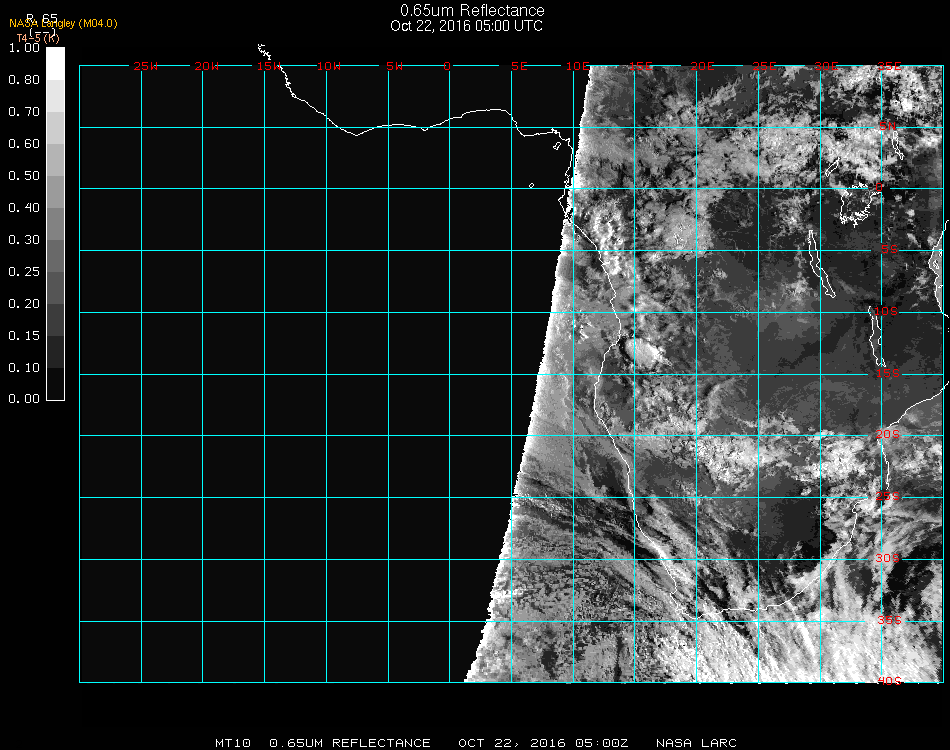This screenshot has height=750, width=950.
Task: Click the 'NASA LARC' footer text
Action: pyautogui.click(x=696, y=743)
